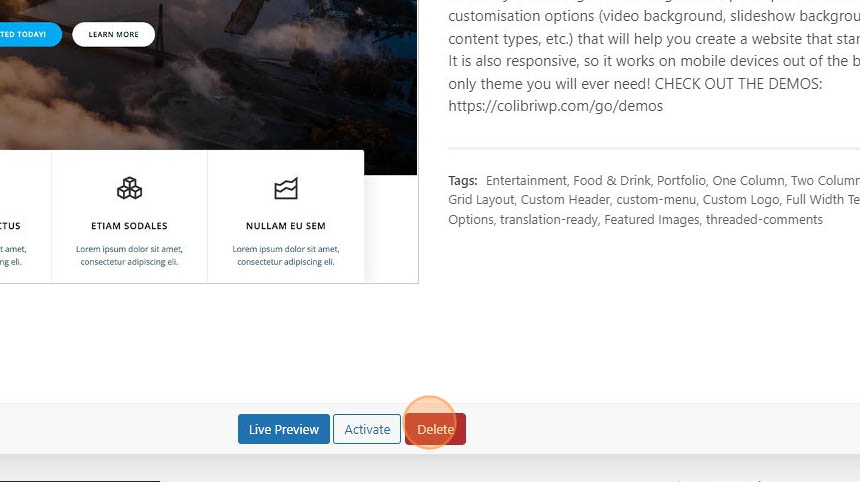This screenshot has width=860, height=482.
Task: Click Lorem ipsum text under Etiam Sodales
Action: 129,256
